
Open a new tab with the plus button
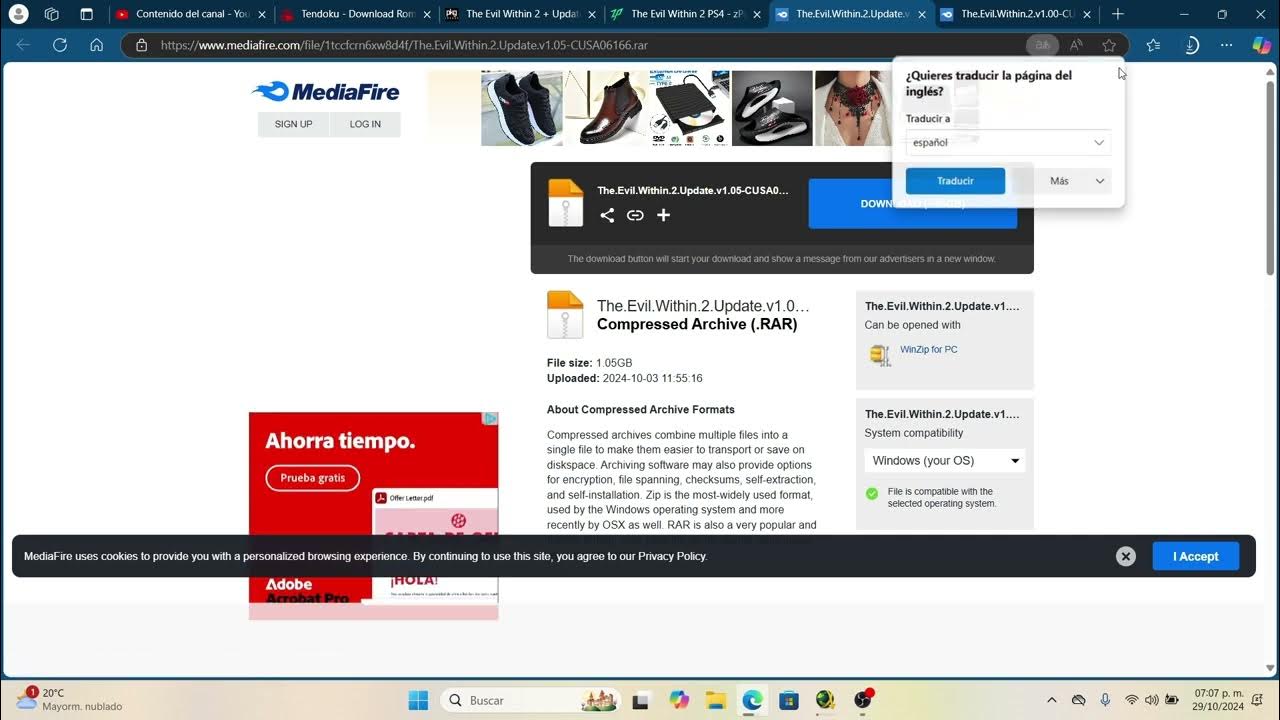pyautogui.click(x=1118, y=14)
